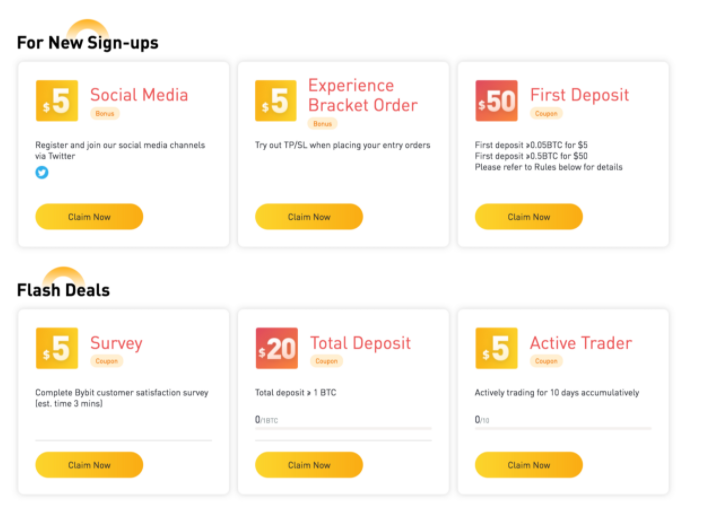Click the Bonus tag under Social Media
The width and height of the screenshot is (705, 511).
click(x=105, y=114)
